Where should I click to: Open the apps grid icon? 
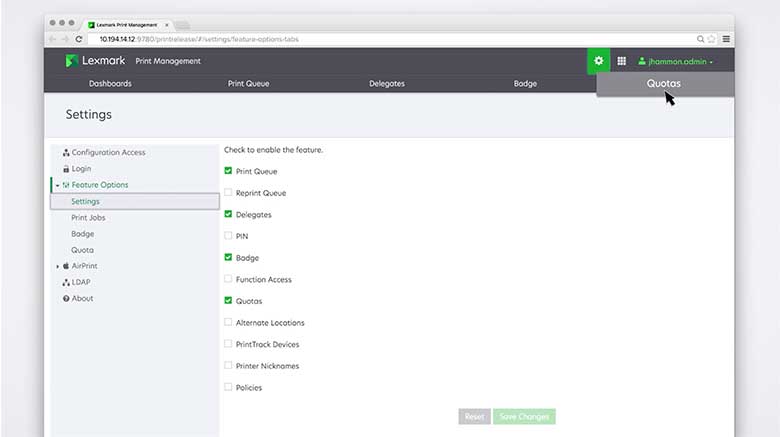point(621,61)
